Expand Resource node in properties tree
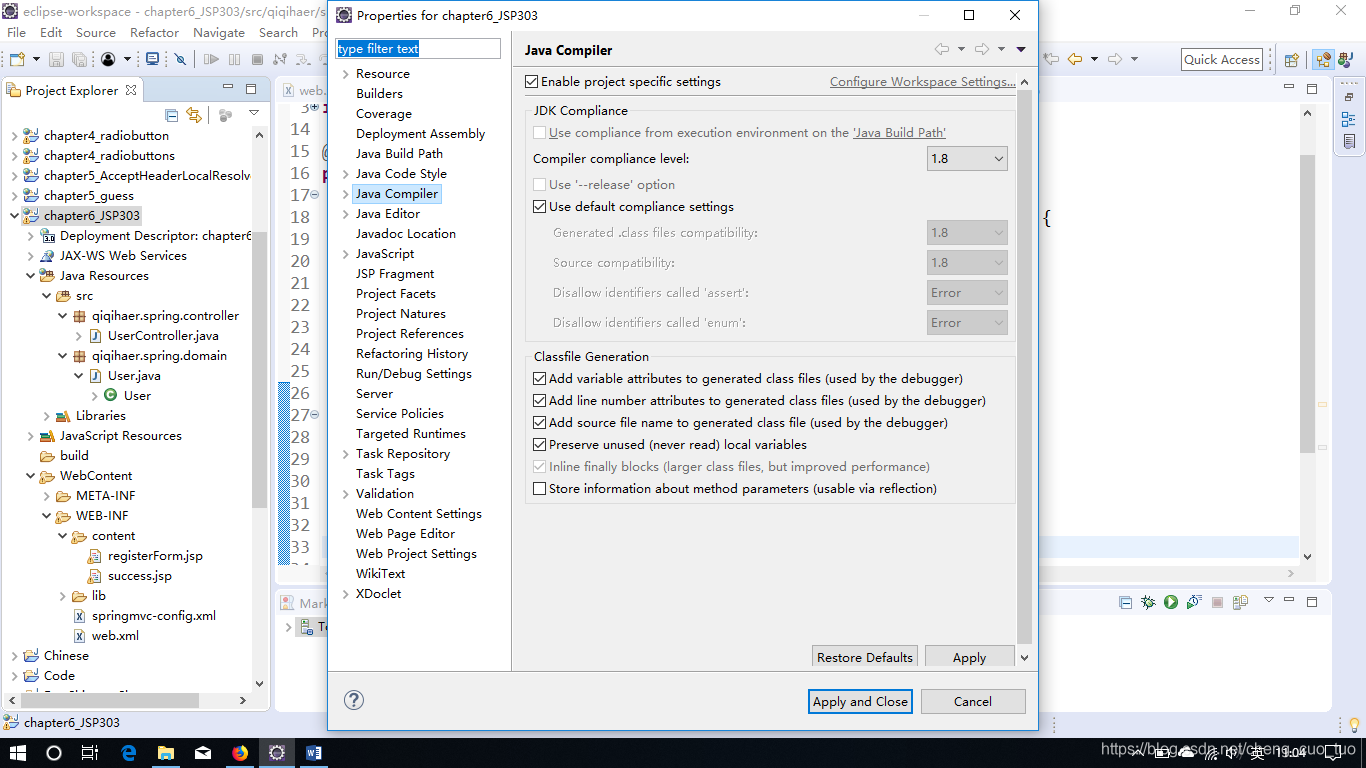 point(345,74)
